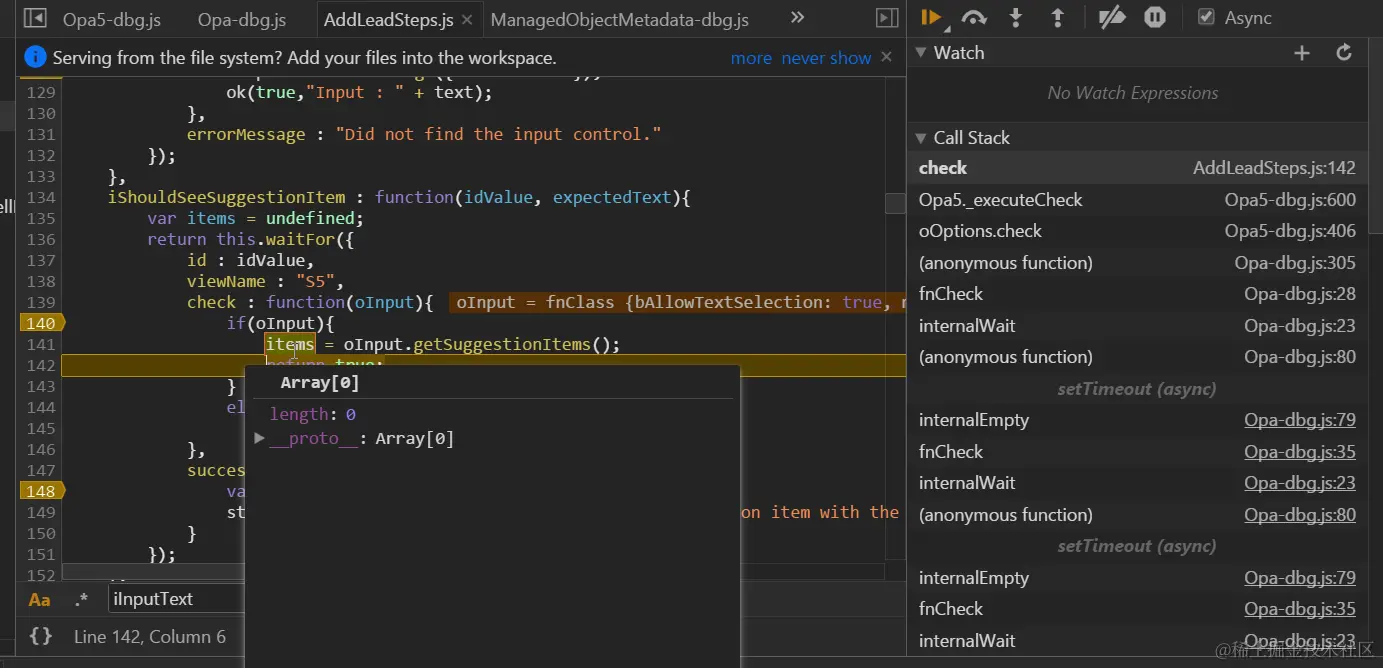1383x668 pixels.
Task: Click 'iShouldSeeSuggestionItem' function name
Action: tap(227, 197)
